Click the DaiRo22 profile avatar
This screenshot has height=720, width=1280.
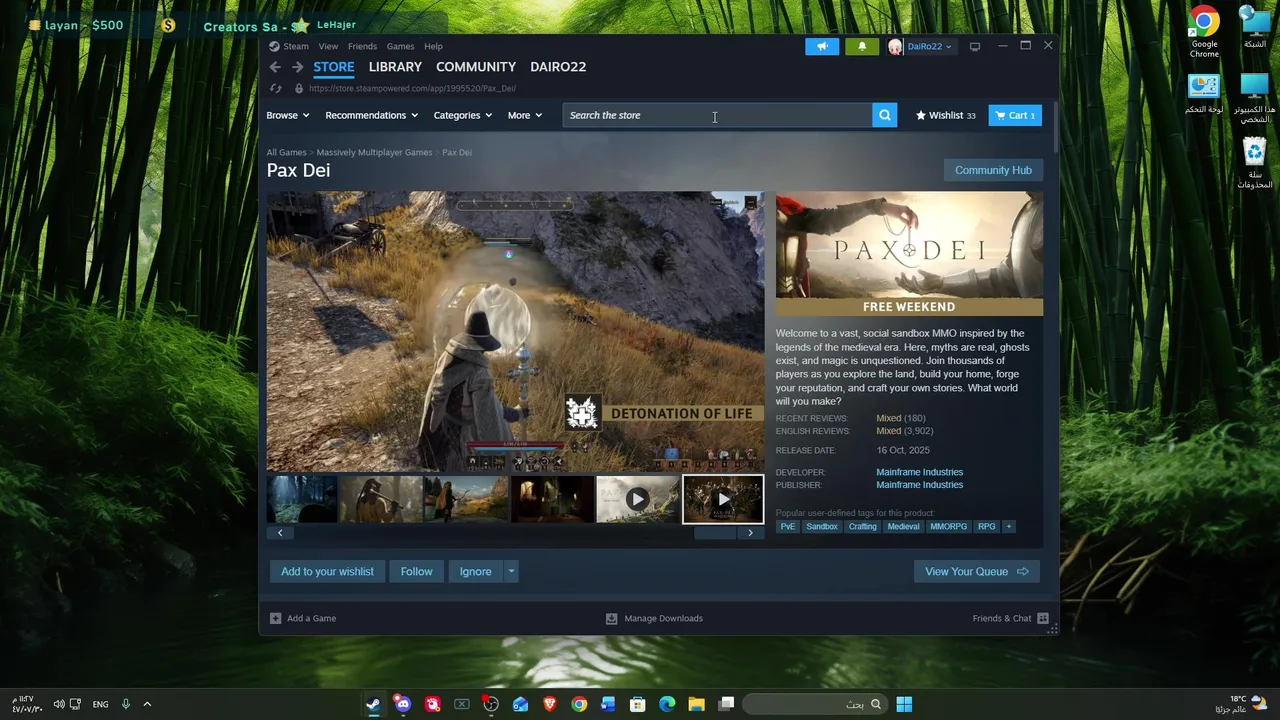895,46
